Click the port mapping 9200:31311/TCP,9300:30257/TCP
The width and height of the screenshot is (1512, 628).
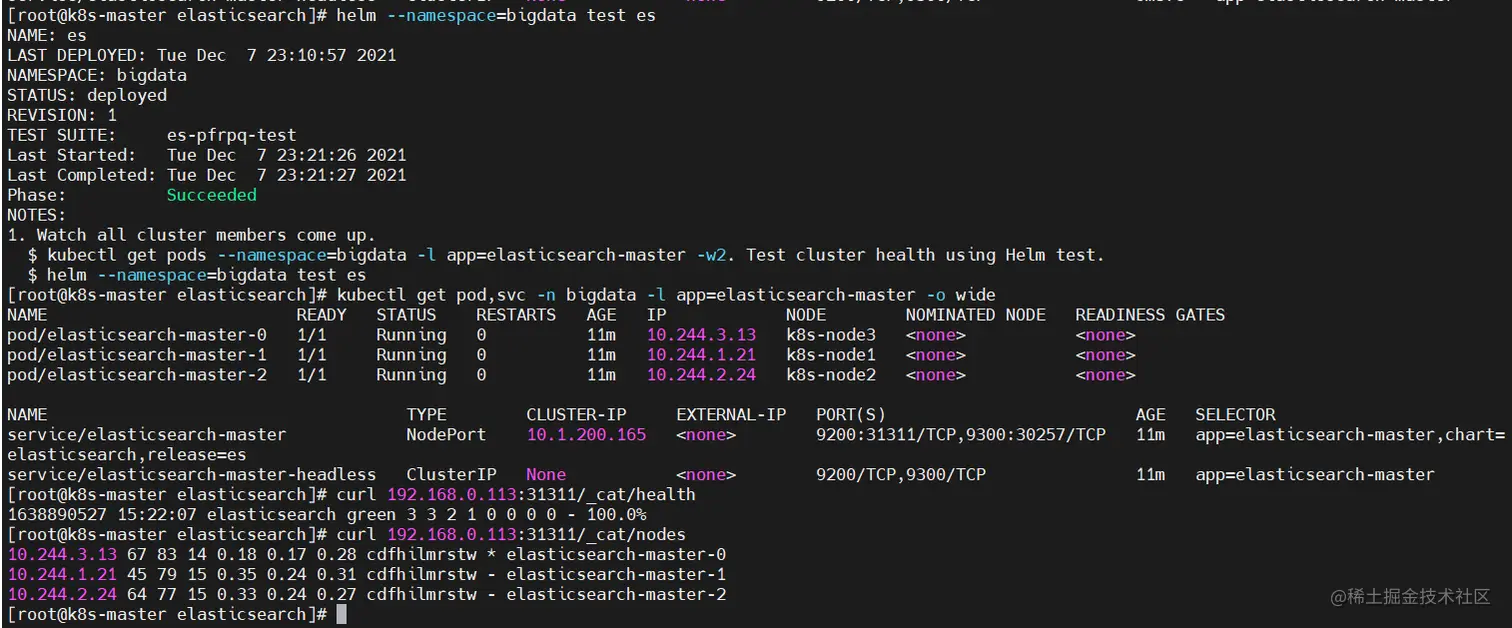coord(961,435)
